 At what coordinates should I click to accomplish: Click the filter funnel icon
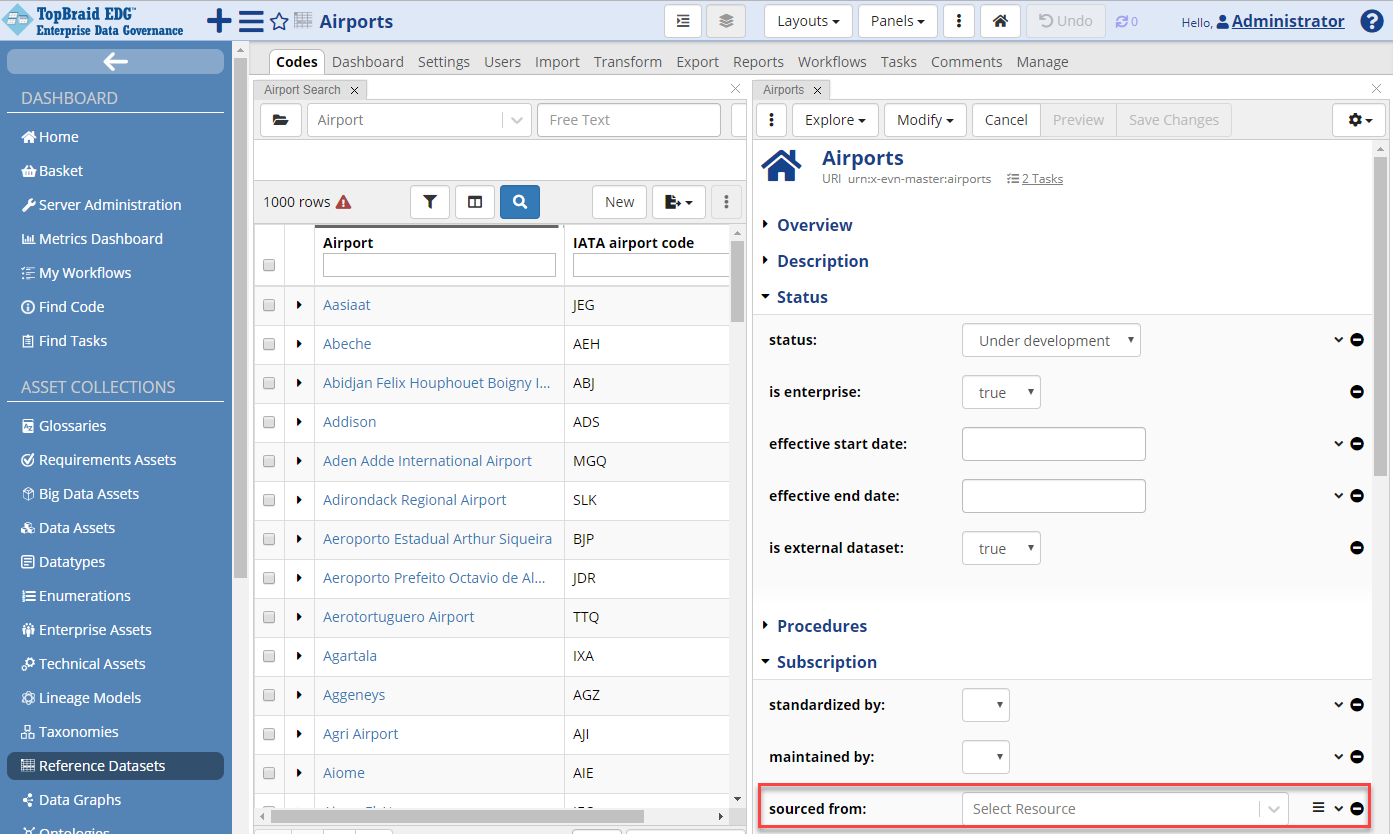430,202
